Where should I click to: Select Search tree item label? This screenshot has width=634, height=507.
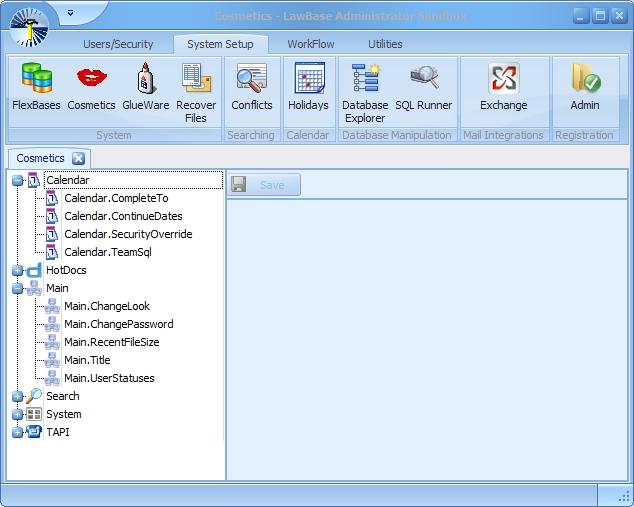[x=63, y=396]
